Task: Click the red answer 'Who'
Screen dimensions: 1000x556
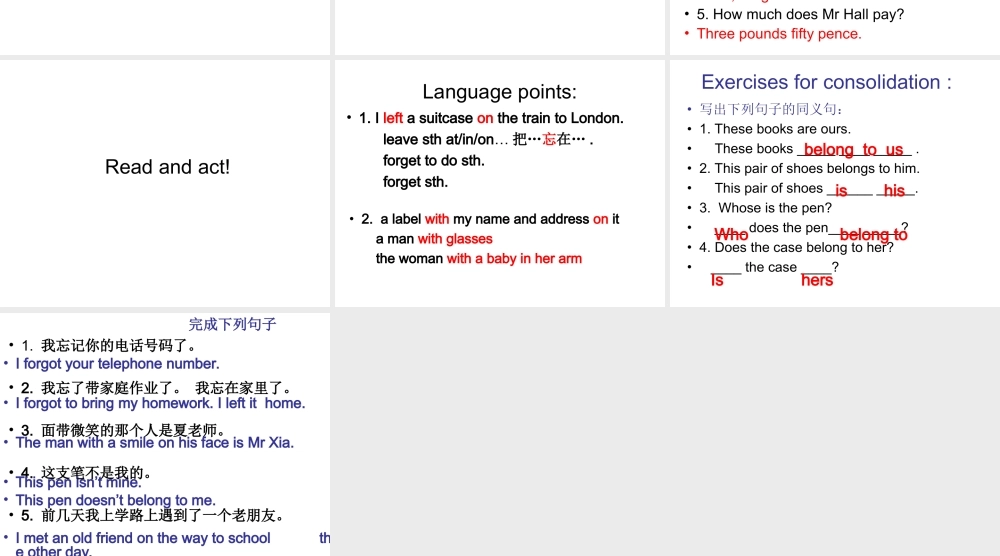Action: click(x=731, y=234)
